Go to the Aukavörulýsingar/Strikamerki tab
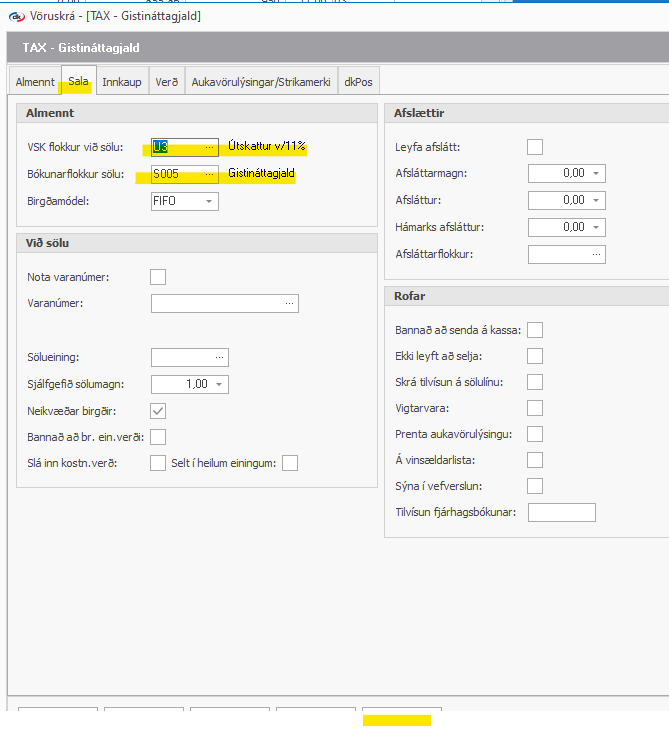Viewport: 669px width, 731px height. point(260,82)
